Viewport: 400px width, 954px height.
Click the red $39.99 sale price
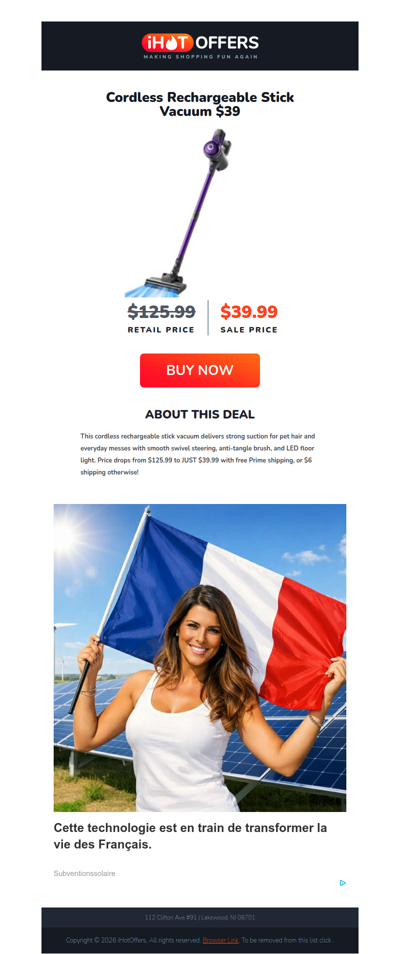tap(248, 312)
